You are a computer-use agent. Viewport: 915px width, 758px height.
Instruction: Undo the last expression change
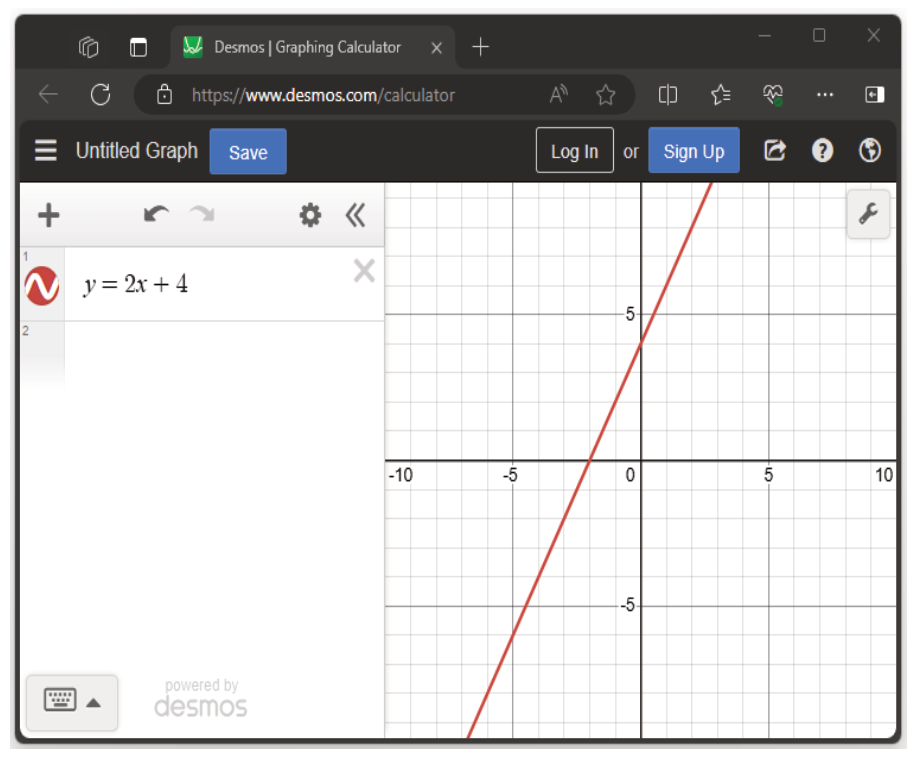pos(156,214)
